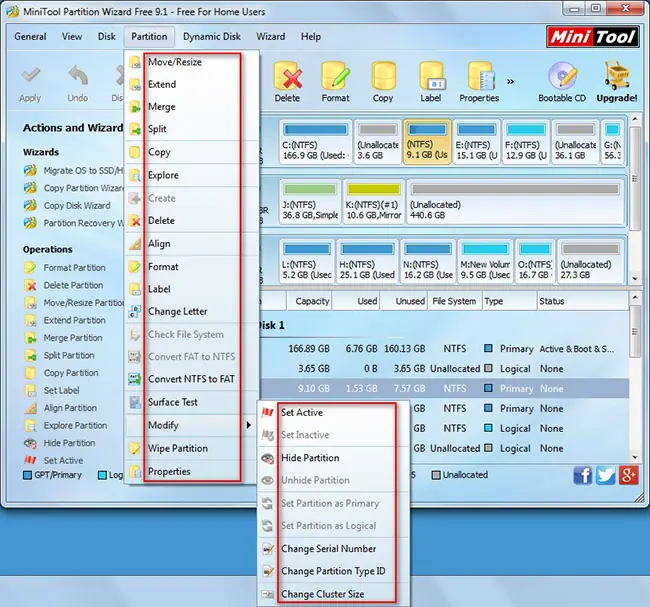The image size is (650, 607).
Task: Click the disk map vertical scrollbar
Action: pyautogui.click(x=635, y=178)
